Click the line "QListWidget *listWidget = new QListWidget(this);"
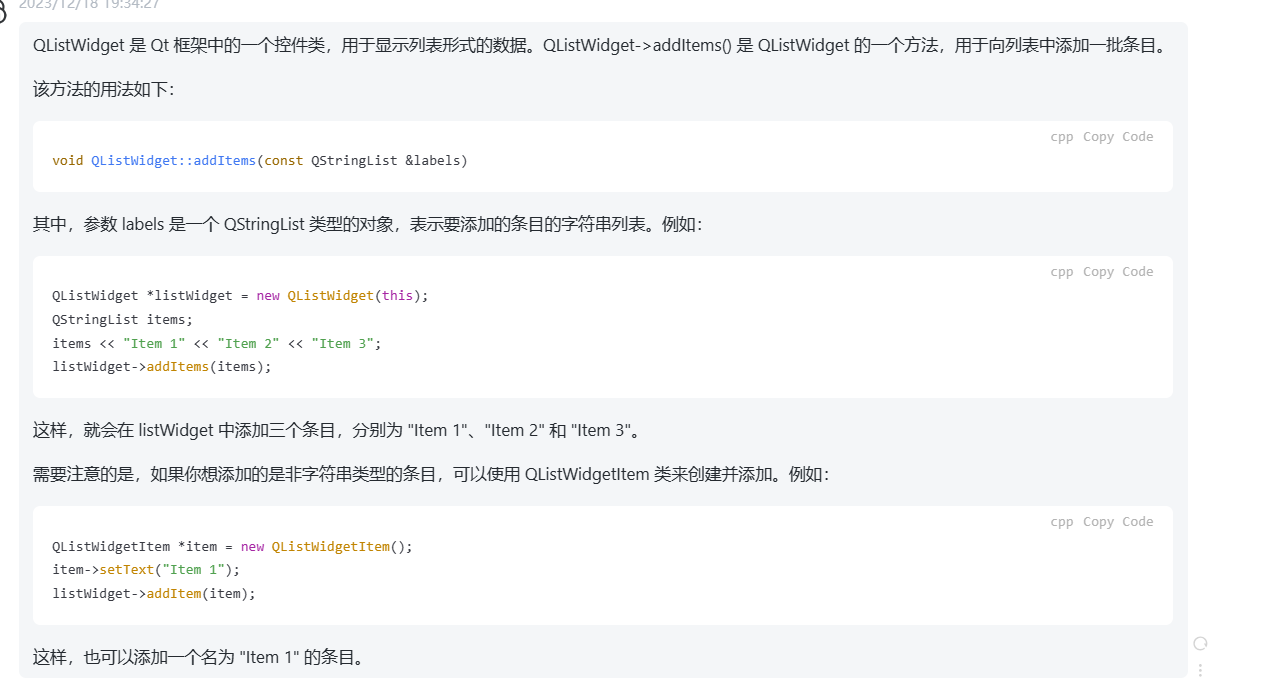 [240, 296]
